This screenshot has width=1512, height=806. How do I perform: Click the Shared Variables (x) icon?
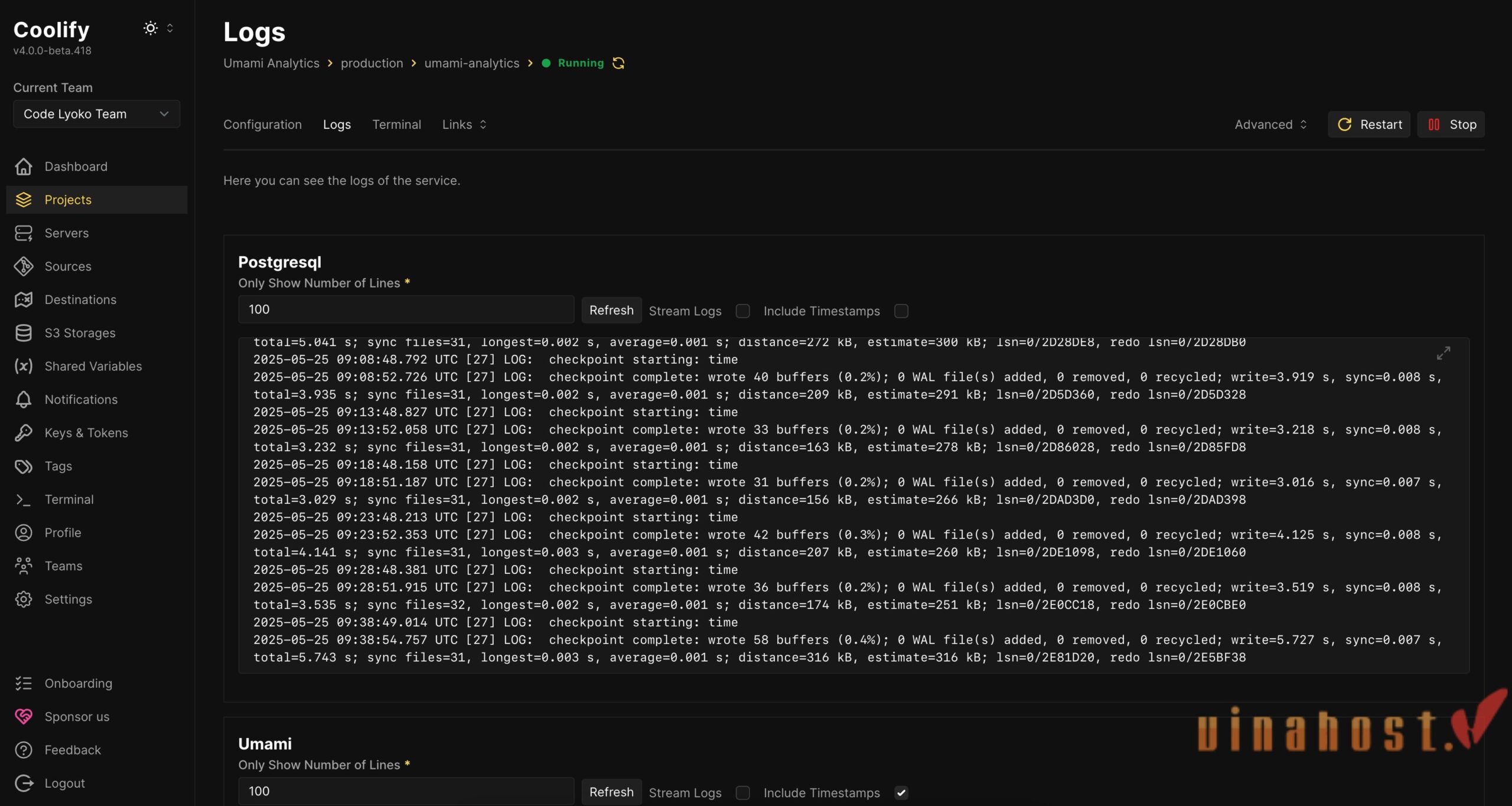tap(24, 366)
